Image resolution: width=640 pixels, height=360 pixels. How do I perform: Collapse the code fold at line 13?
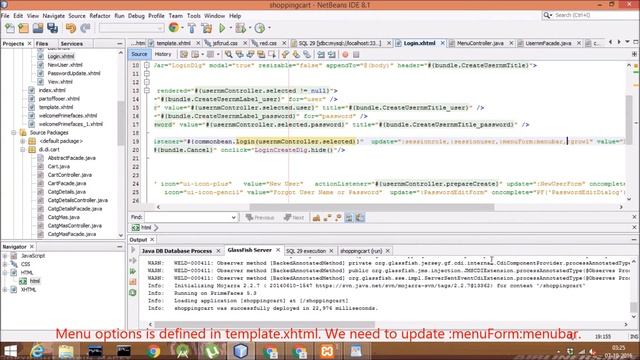[147, 91]
